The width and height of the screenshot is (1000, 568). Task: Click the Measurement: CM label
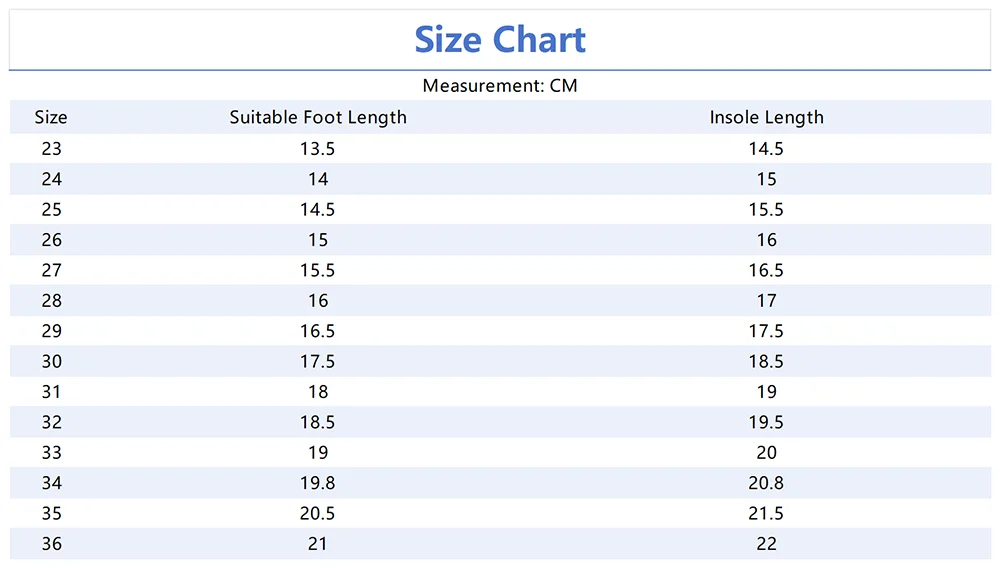[500, 86]
